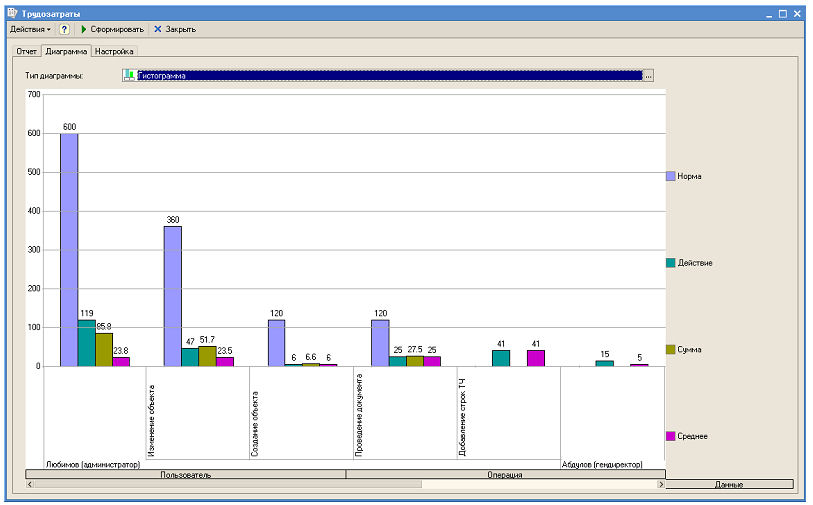Run report with Сформировать button
This screenshot has width=813, height=505.
113,30
